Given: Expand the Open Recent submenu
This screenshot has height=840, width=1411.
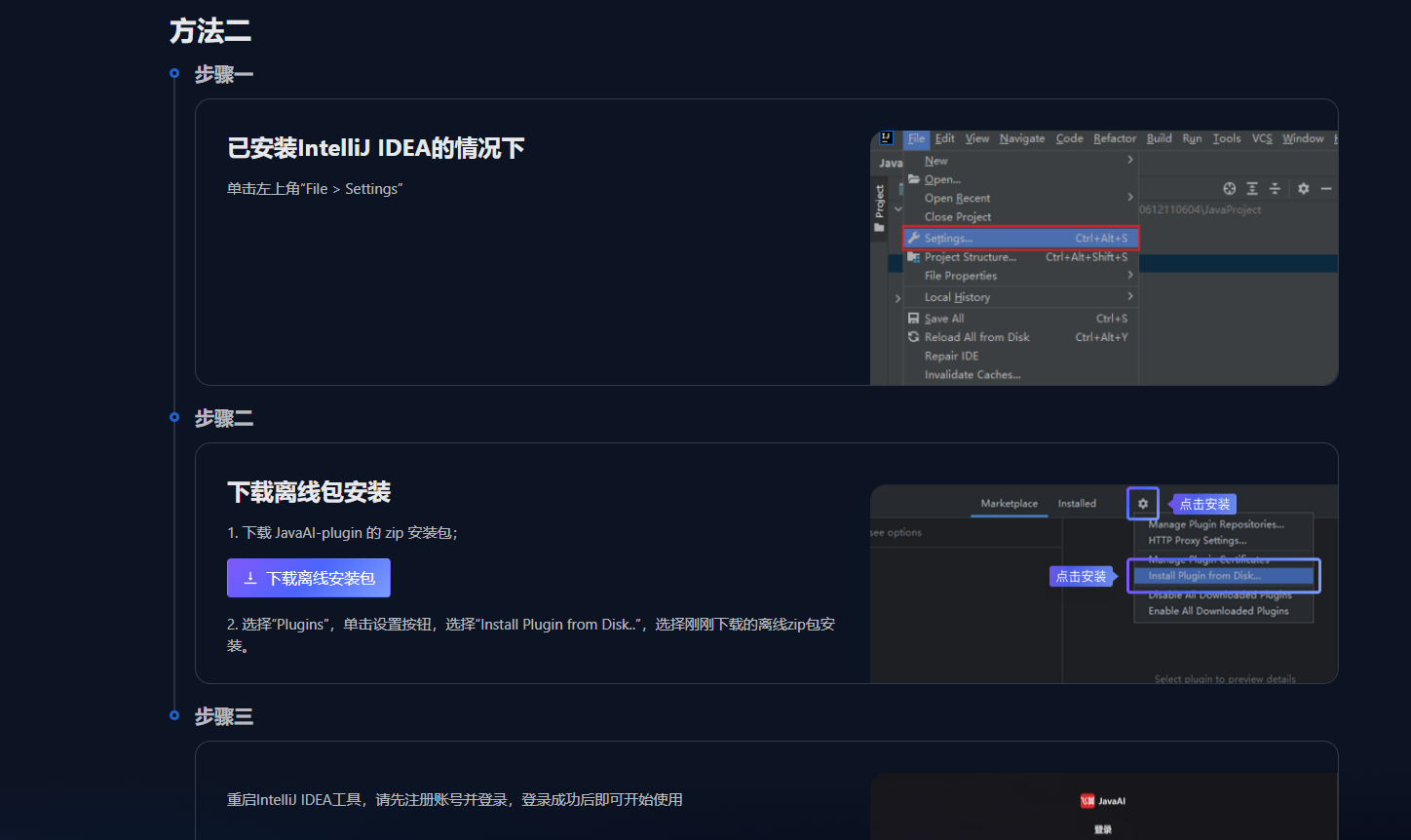Looking at the screenshot, I should point(1020,198).
